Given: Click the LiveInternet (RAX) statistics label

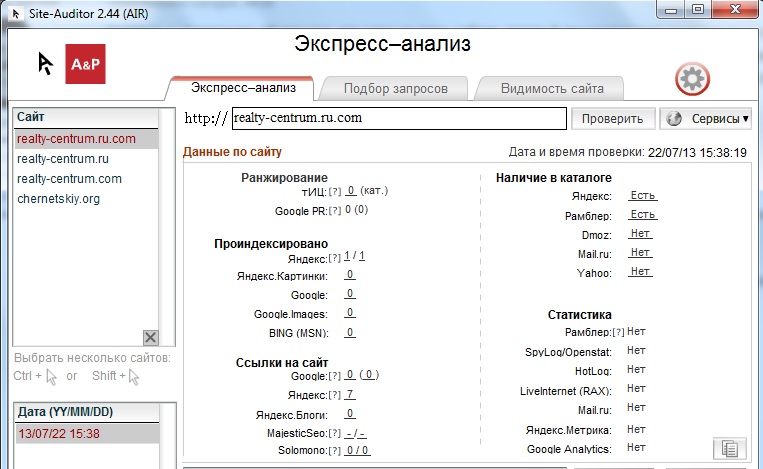Looking at the screenshot, I should click(565, 391).
